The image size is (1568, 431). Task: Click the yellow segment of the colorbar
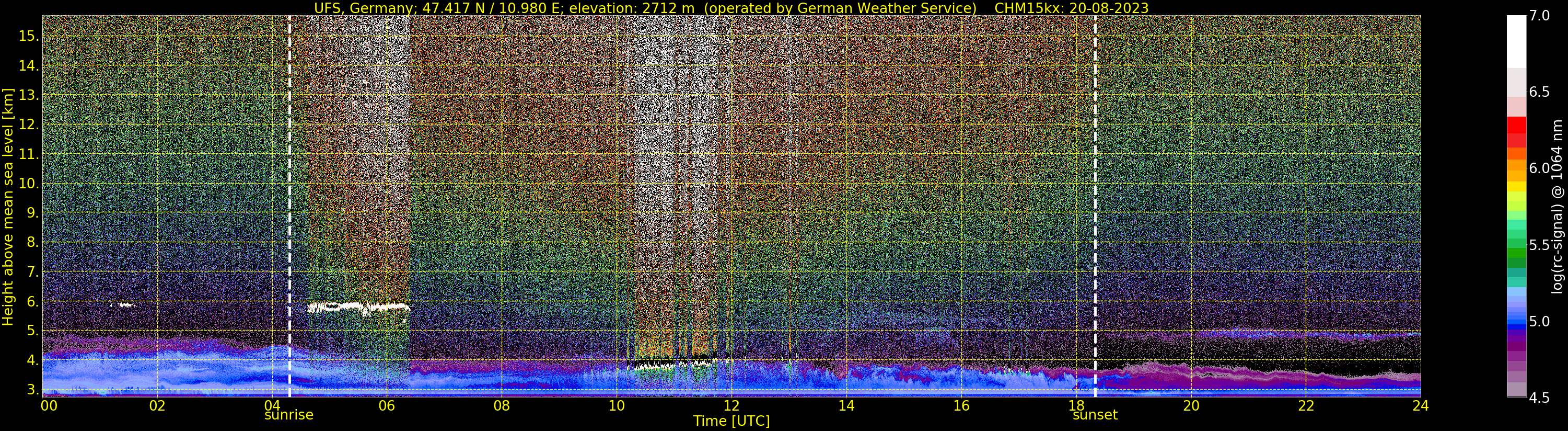point(1516,187)
